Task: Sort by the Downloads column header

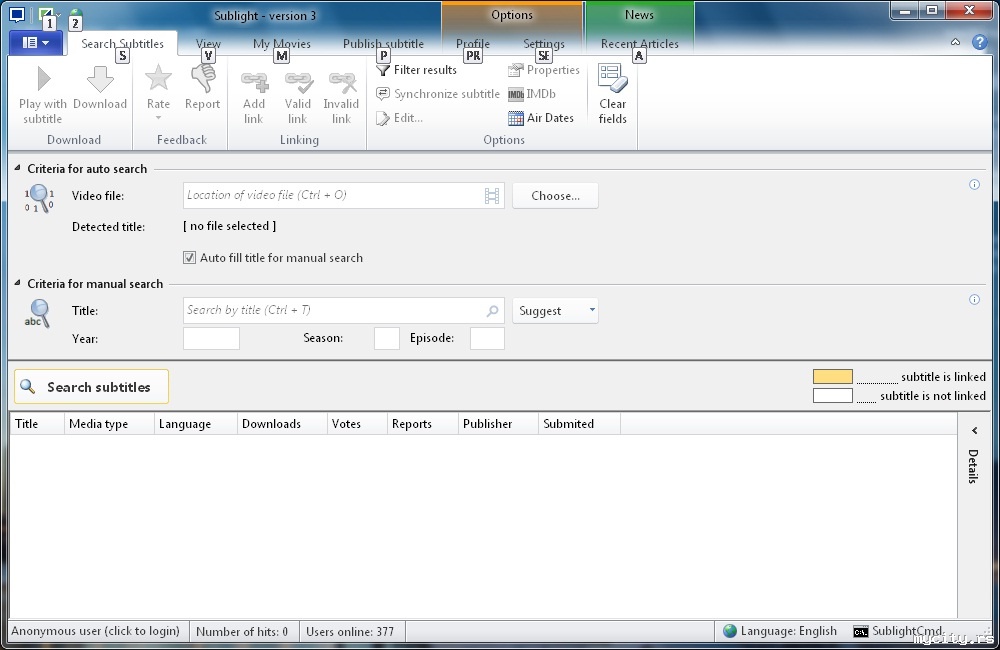Action: coord(282,424)
